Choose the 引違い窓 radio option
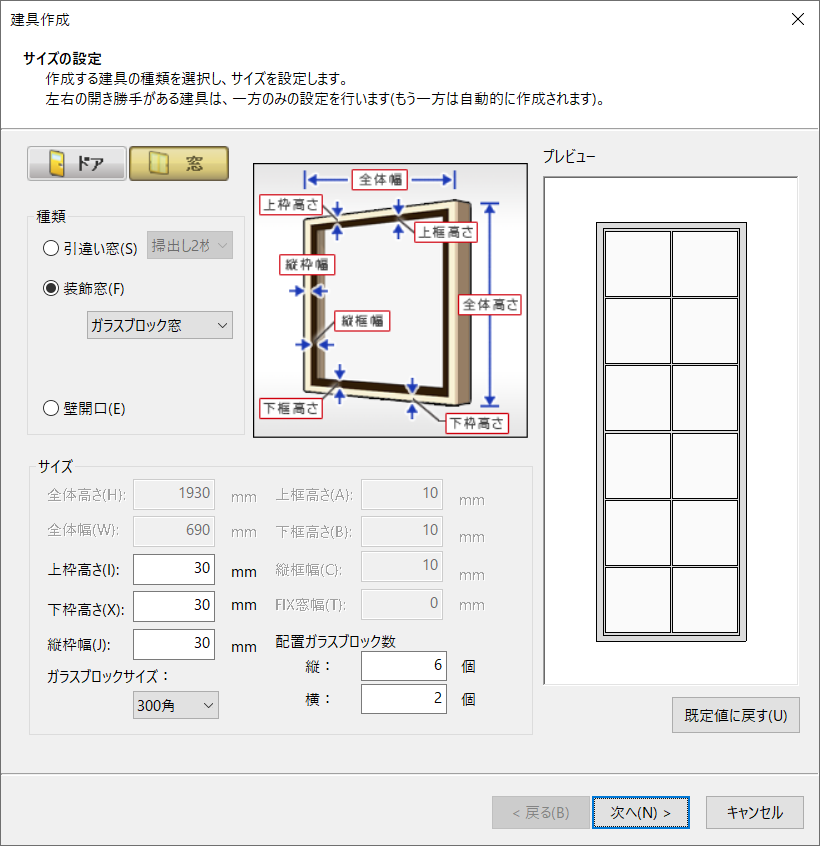820x846 pixels. 51,248
